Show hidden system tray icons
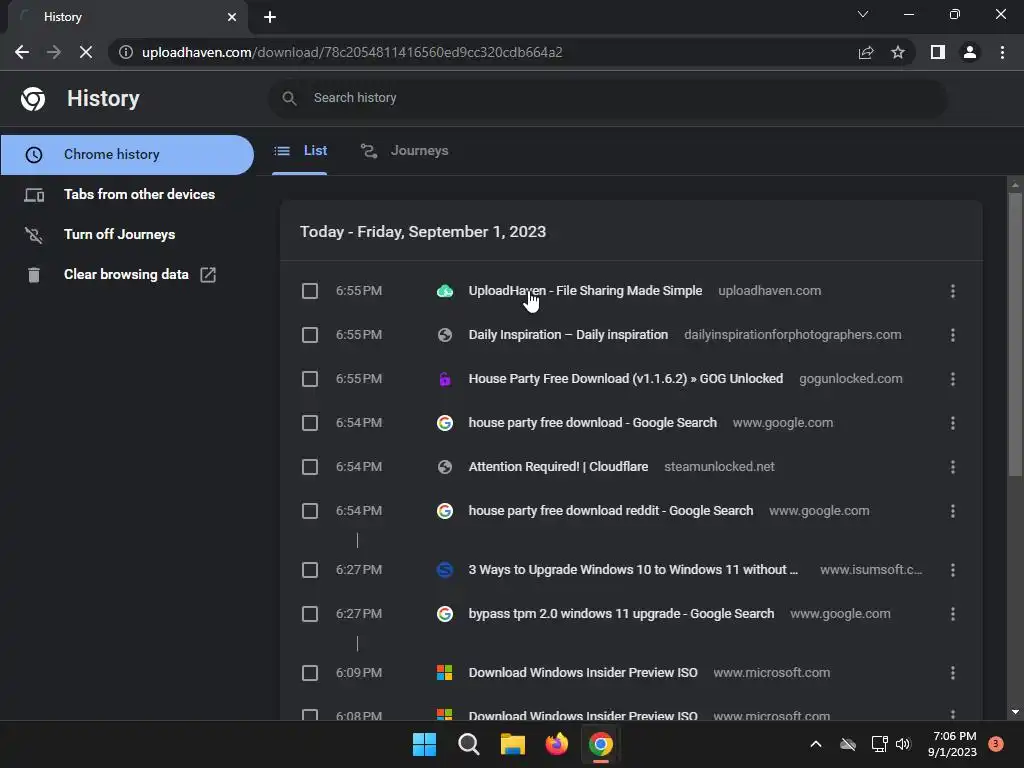 [816, 744]
